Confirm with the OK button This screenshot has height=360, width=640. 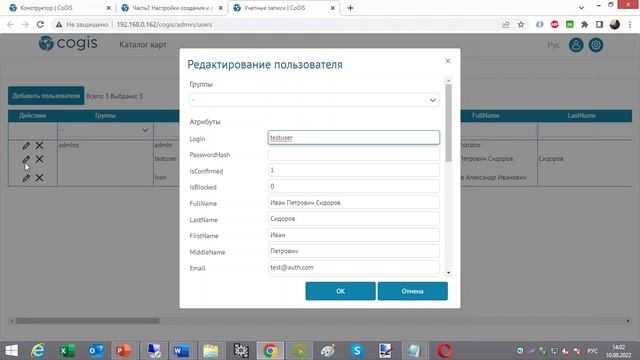(x=340, y=291)
